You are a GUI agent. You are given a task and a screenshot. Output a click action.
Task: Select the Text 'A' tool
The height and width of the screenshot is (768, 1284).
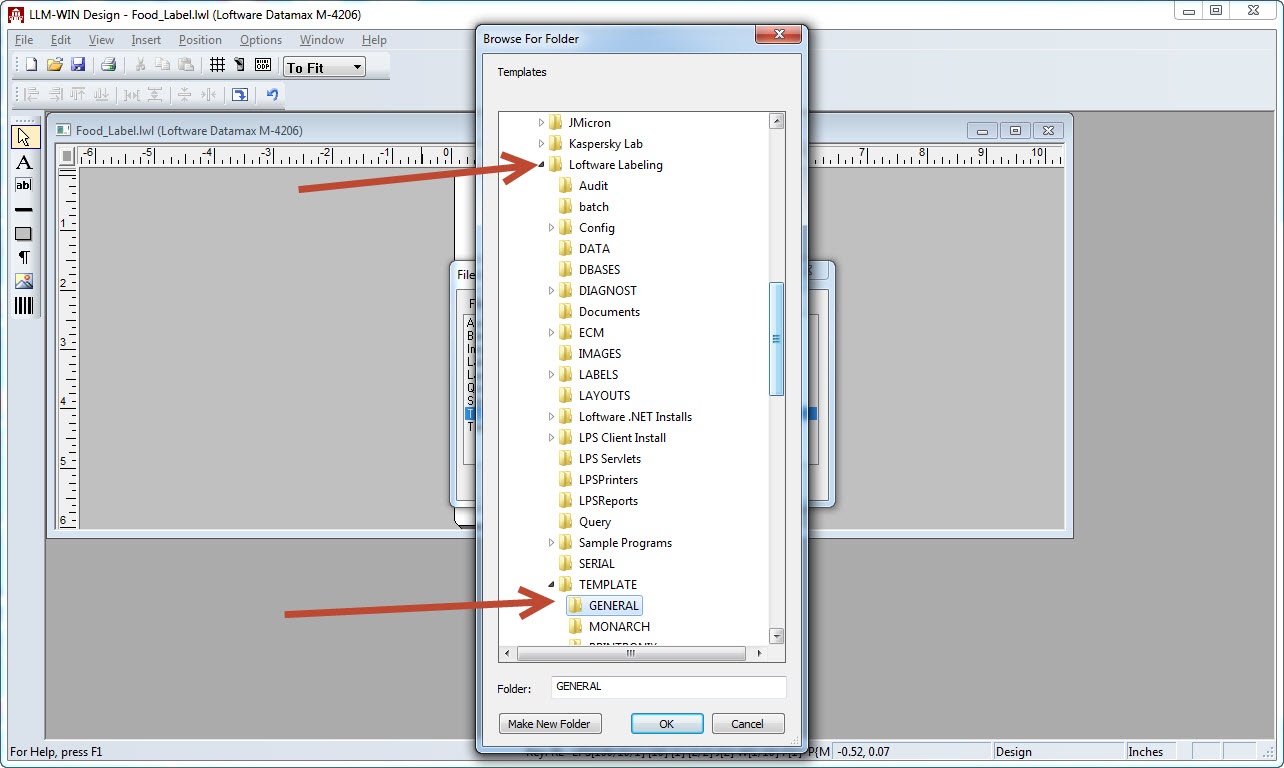click(24, 162)
